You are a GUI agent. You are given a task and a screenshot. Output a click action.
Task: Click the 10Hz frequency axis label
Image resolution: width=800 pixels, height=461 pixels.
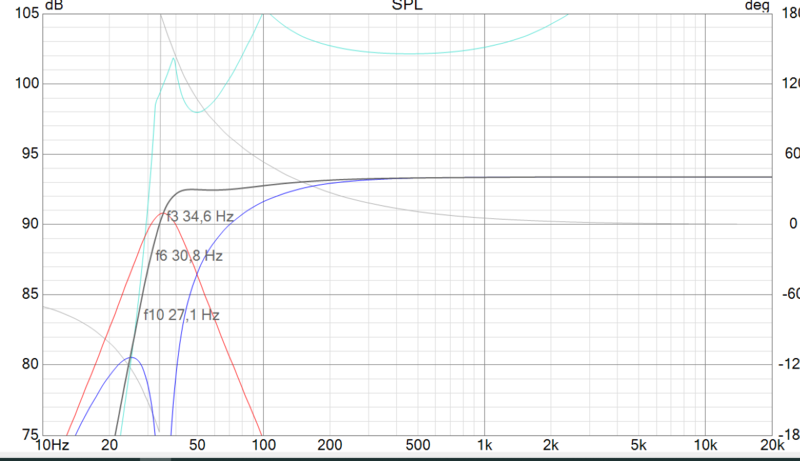coord(52,445)
